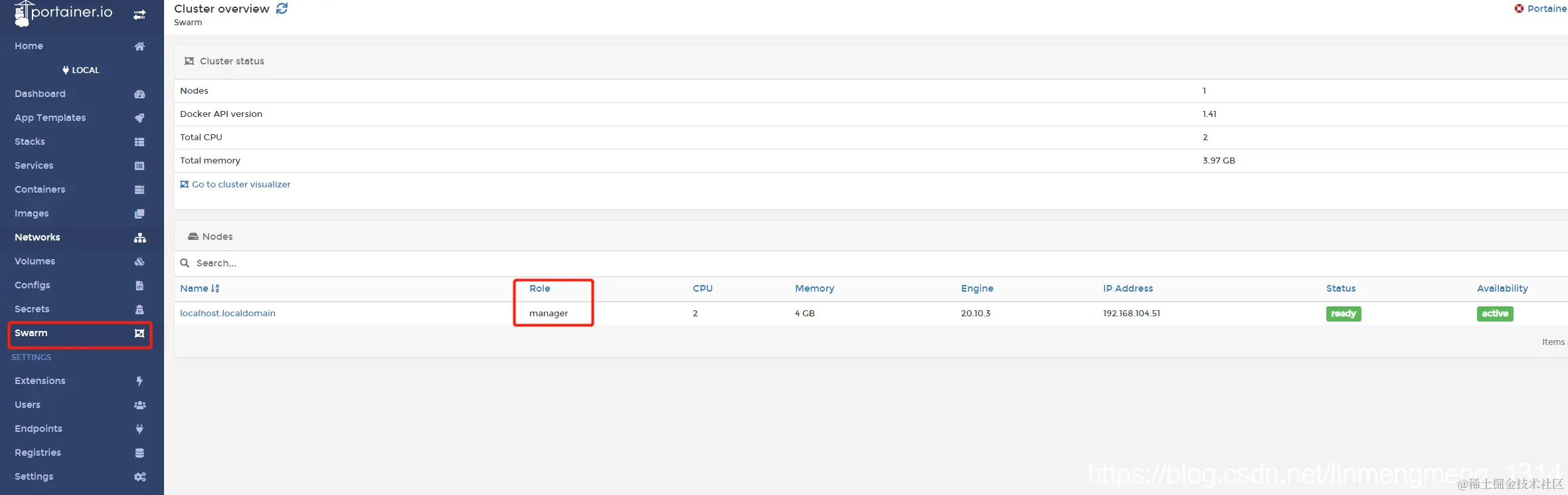Image resolution: width=1568 pixels, height=495 pixels.
Task: Click the Endpoints plug icon
Action: (139, 429)
